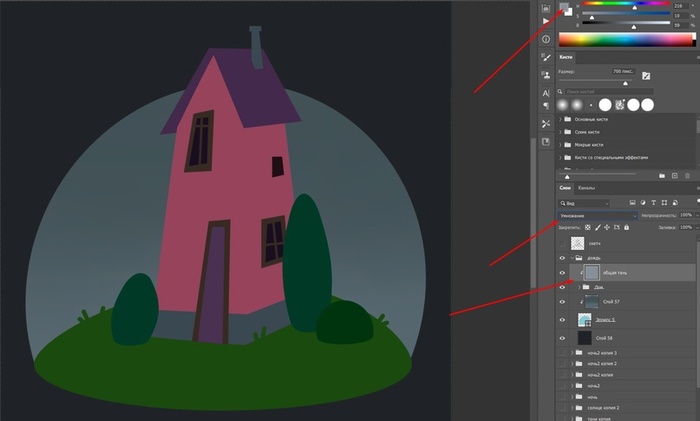Open the Info panel icon
700x421 pixels.
546,39
